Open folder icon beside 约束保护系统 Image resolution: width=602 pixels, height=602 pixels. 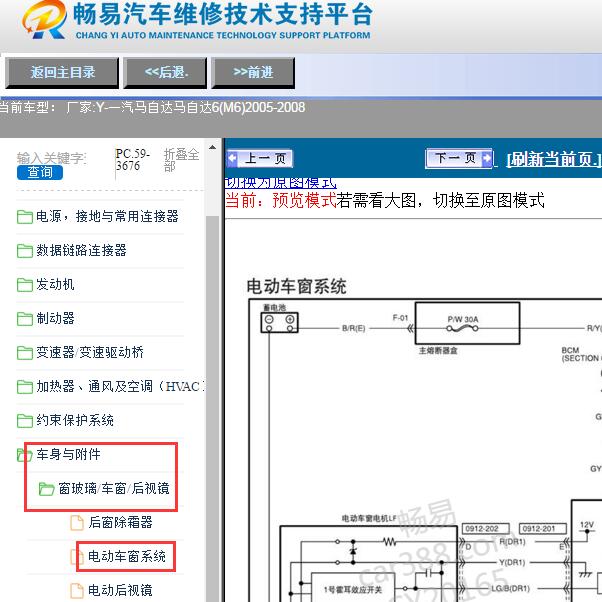pyautogui.click(x=25, y=420)
